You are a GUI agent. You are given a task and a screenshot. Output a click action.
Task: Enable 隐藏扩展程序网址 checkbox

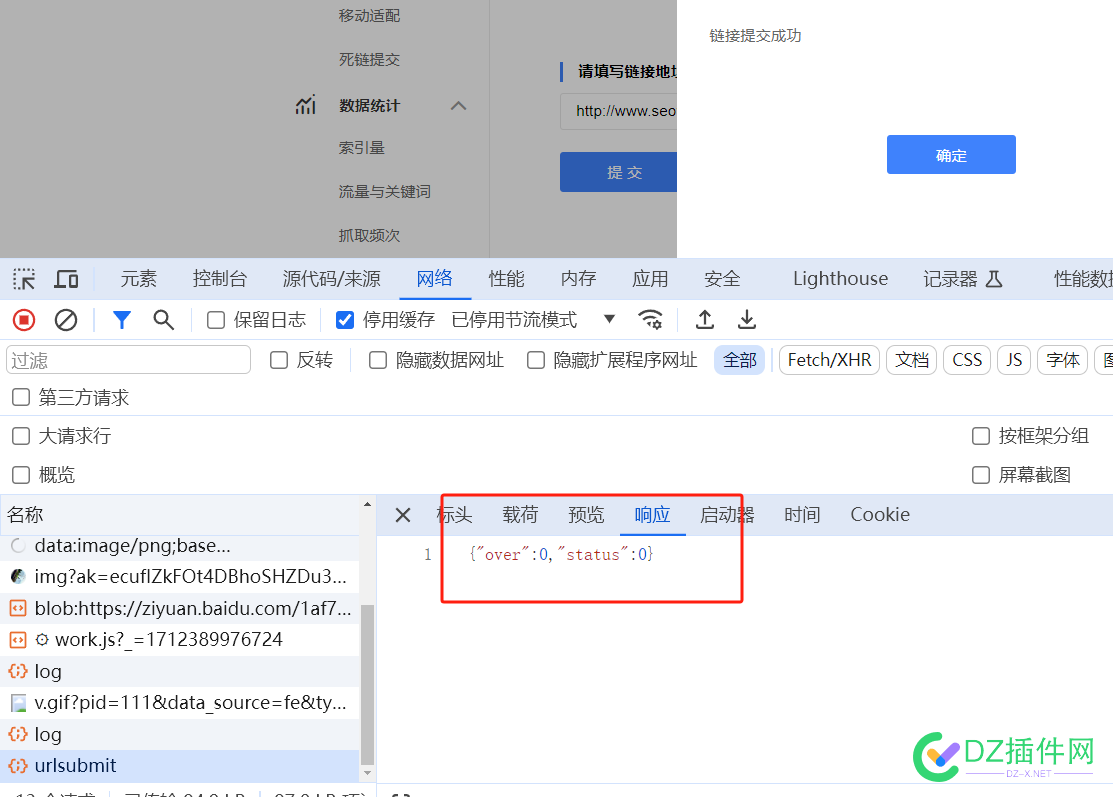pyautogui.click(x=536, y=361)
